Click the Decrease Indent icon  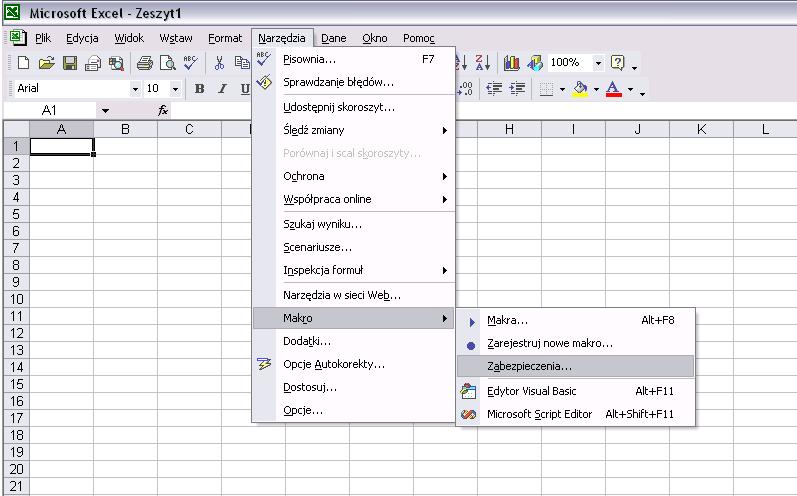(x=494, y=89)
